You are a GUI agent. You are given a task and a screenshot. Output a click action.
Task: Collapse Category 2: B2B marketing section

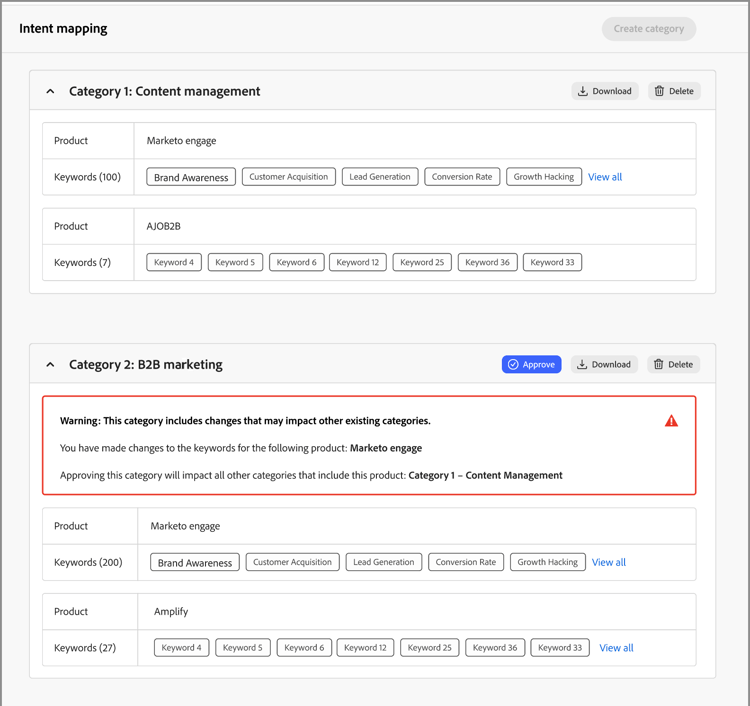point(50,365)
